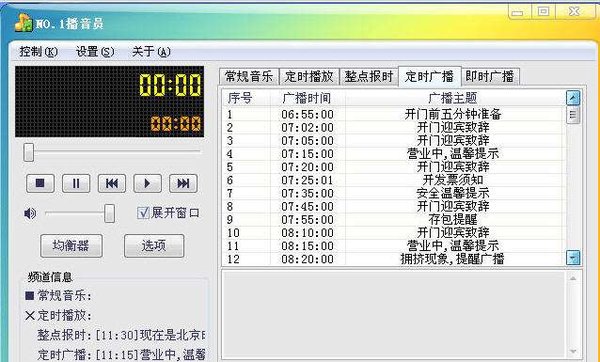Screen dimensions: 600x362
Task: Switch to the 定时播放 tab
Action: coord(309,77)
